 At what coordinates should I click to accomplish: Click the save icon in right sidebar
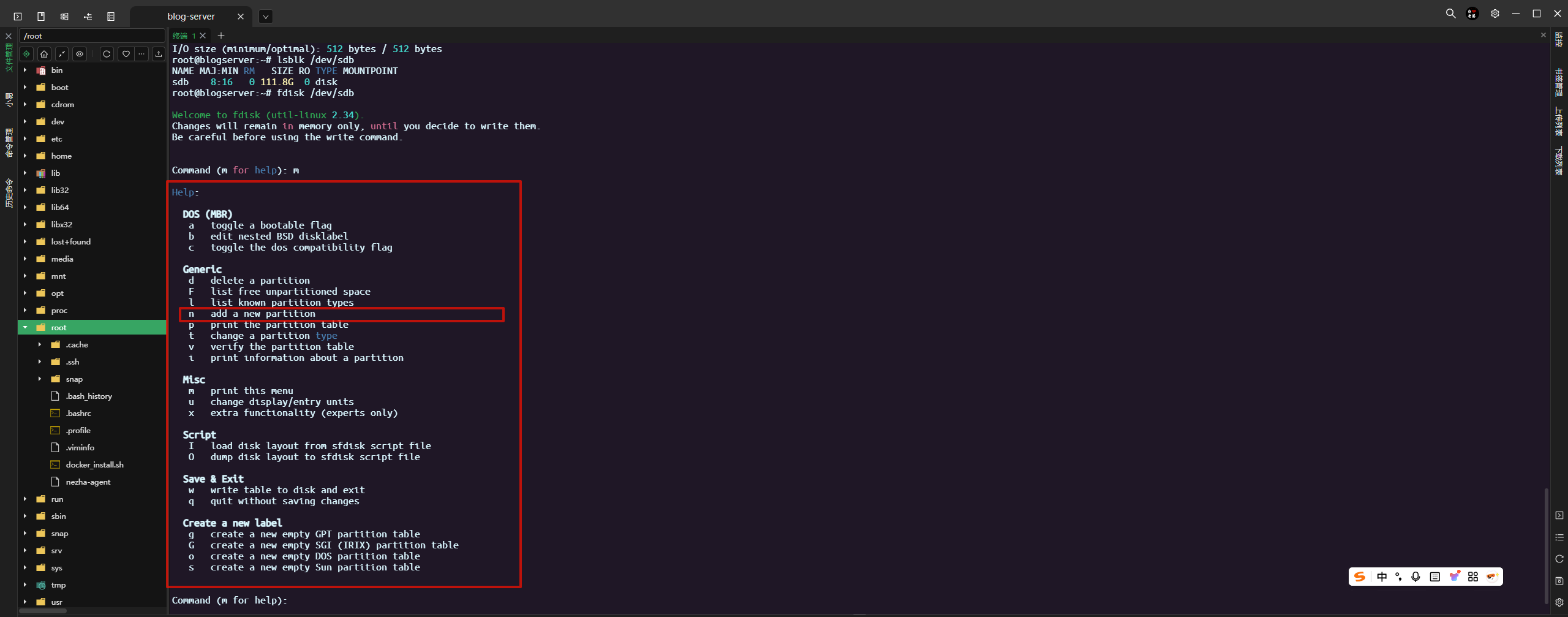1559,580
